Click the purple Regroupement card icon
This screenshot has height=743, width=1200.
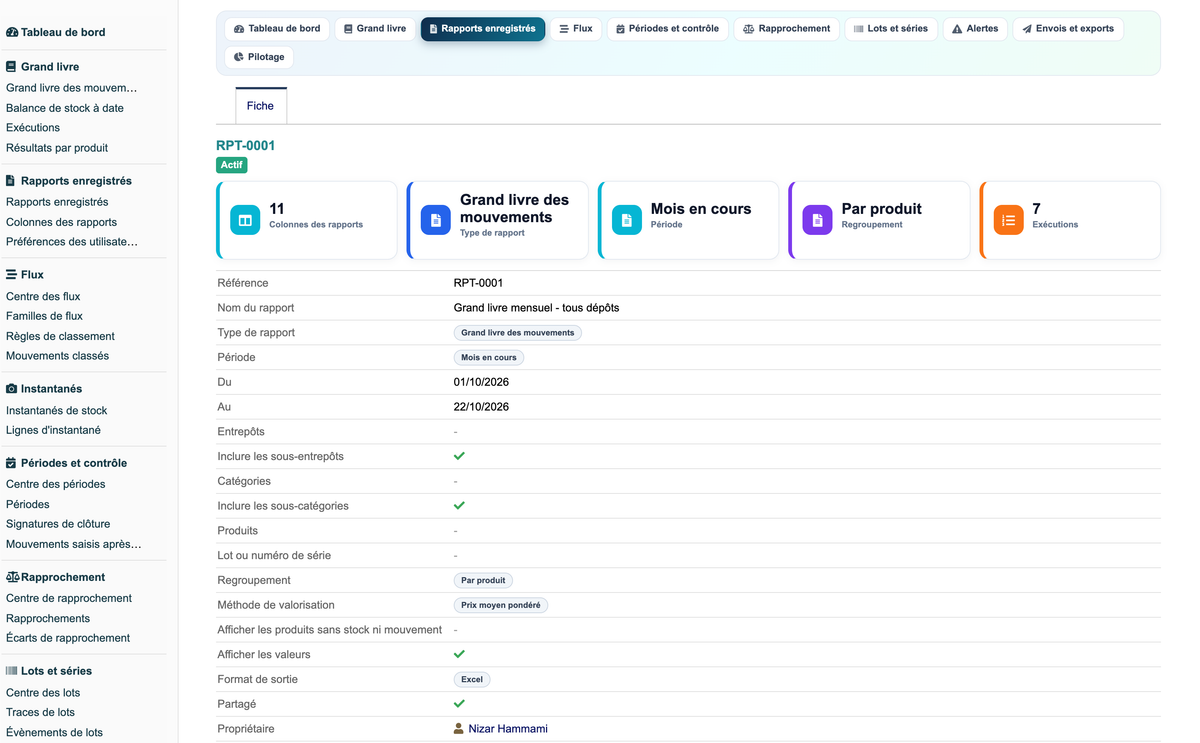pos(817,220)
